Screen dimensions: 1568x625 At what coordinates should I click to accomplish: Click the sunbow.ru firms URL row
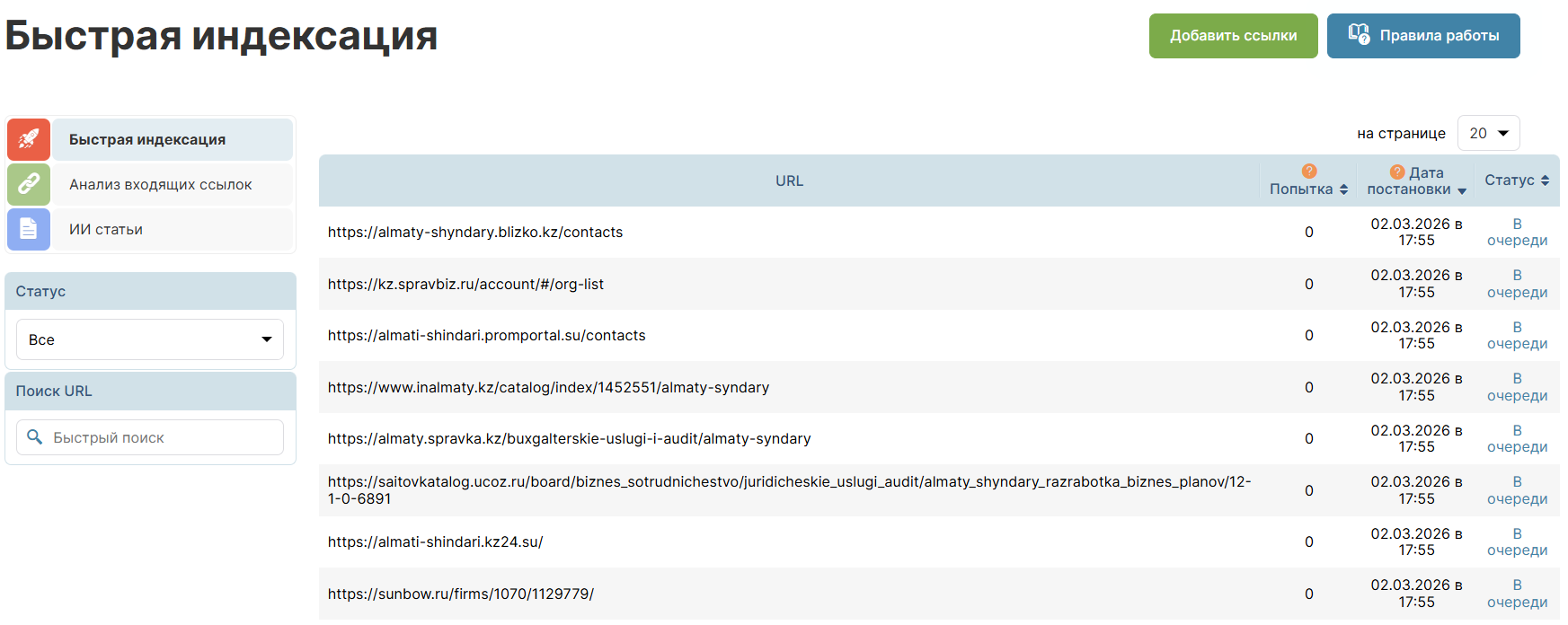(x=461, y=594)
